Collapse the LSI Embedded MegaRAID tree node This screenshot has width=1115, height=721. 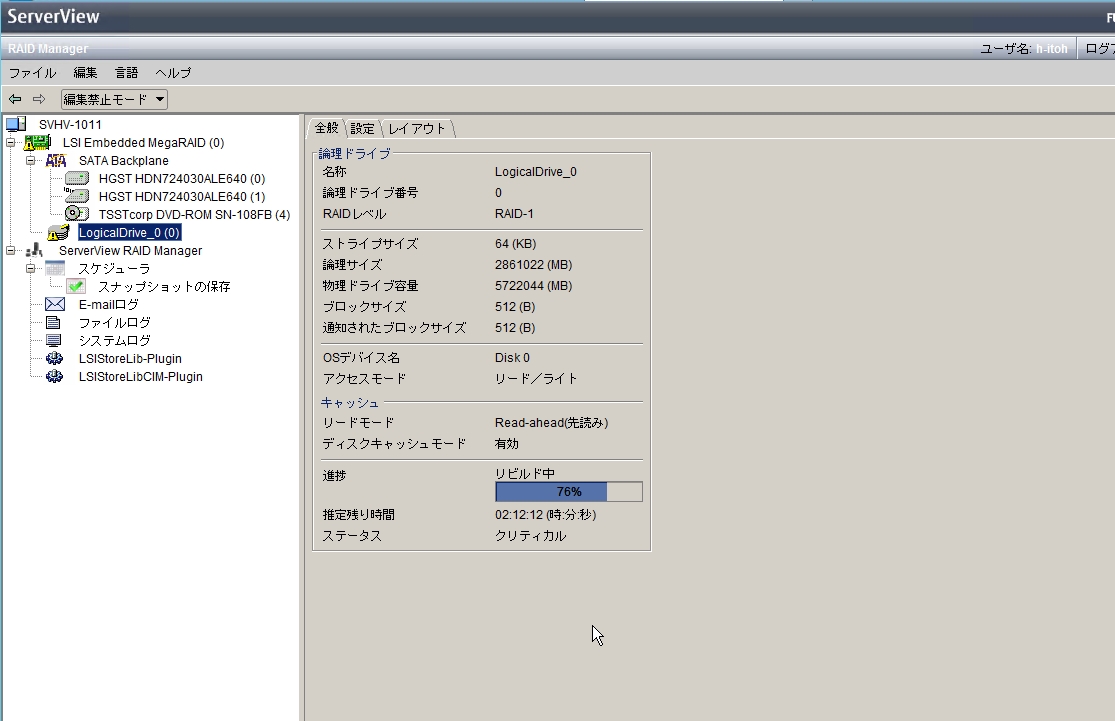(x=11, y=143)
